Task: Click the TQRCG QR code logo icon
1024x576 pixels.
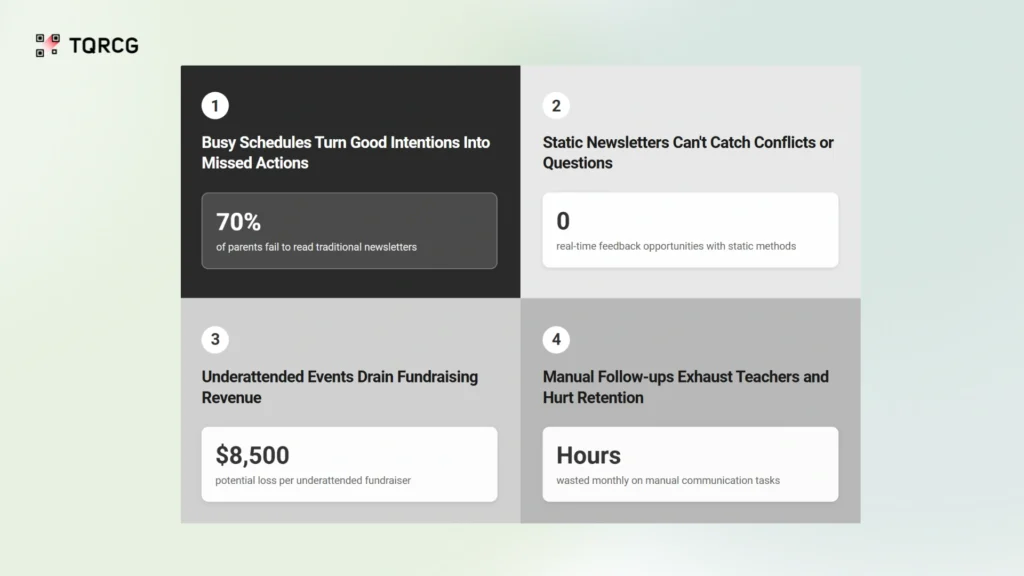Action: (x=47, y=45)
